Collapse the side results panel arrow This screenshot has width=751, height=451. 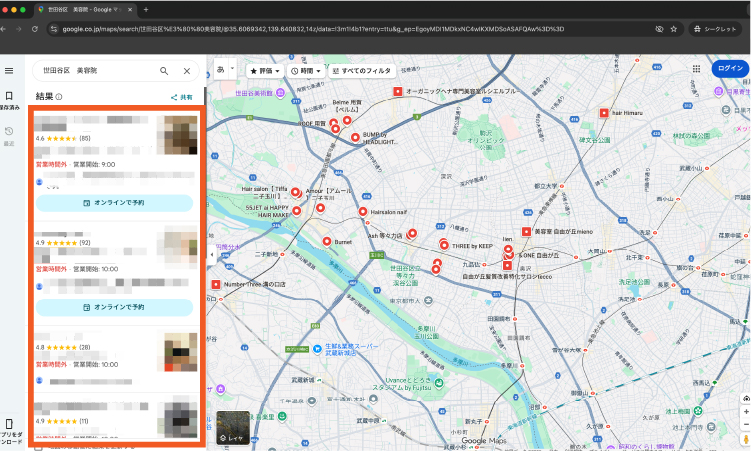coord(211,255)
